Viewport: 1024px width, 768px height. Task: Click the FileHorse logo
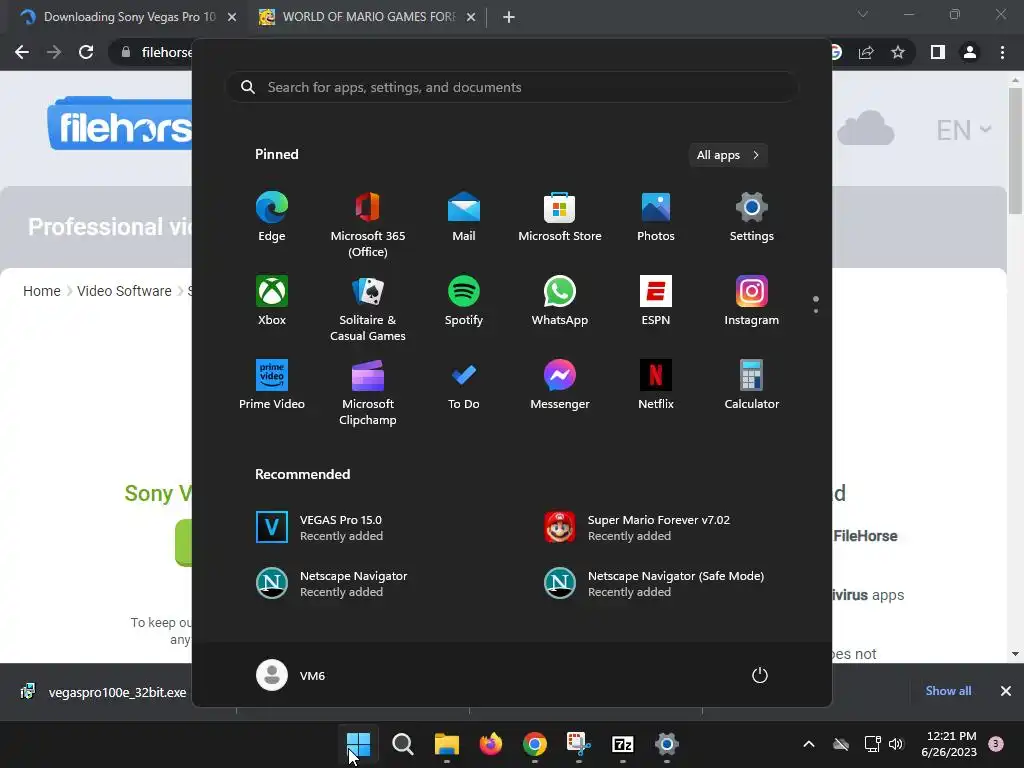tap(120, 124)
